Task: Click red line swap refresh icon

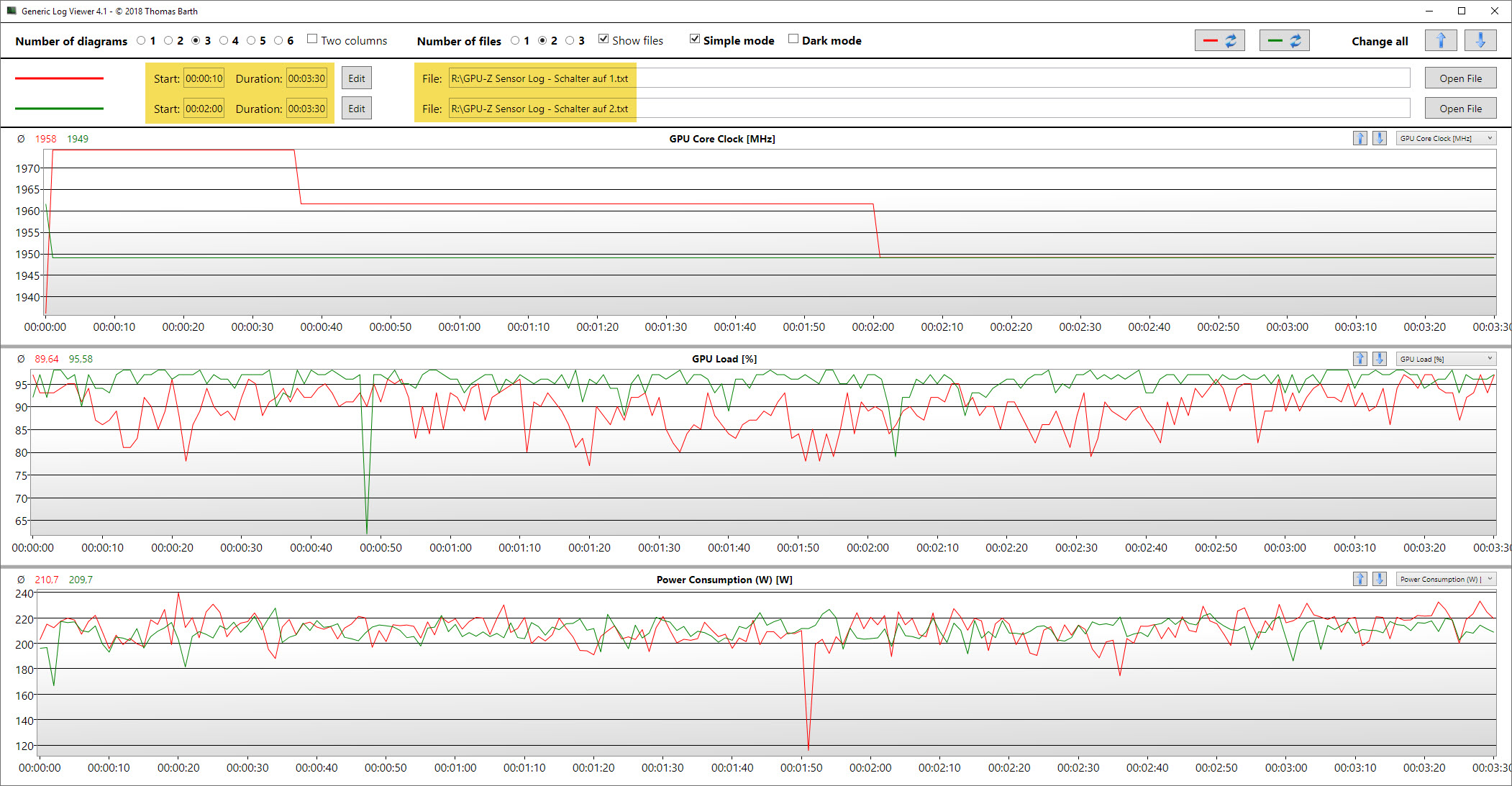Action: 1219,41
